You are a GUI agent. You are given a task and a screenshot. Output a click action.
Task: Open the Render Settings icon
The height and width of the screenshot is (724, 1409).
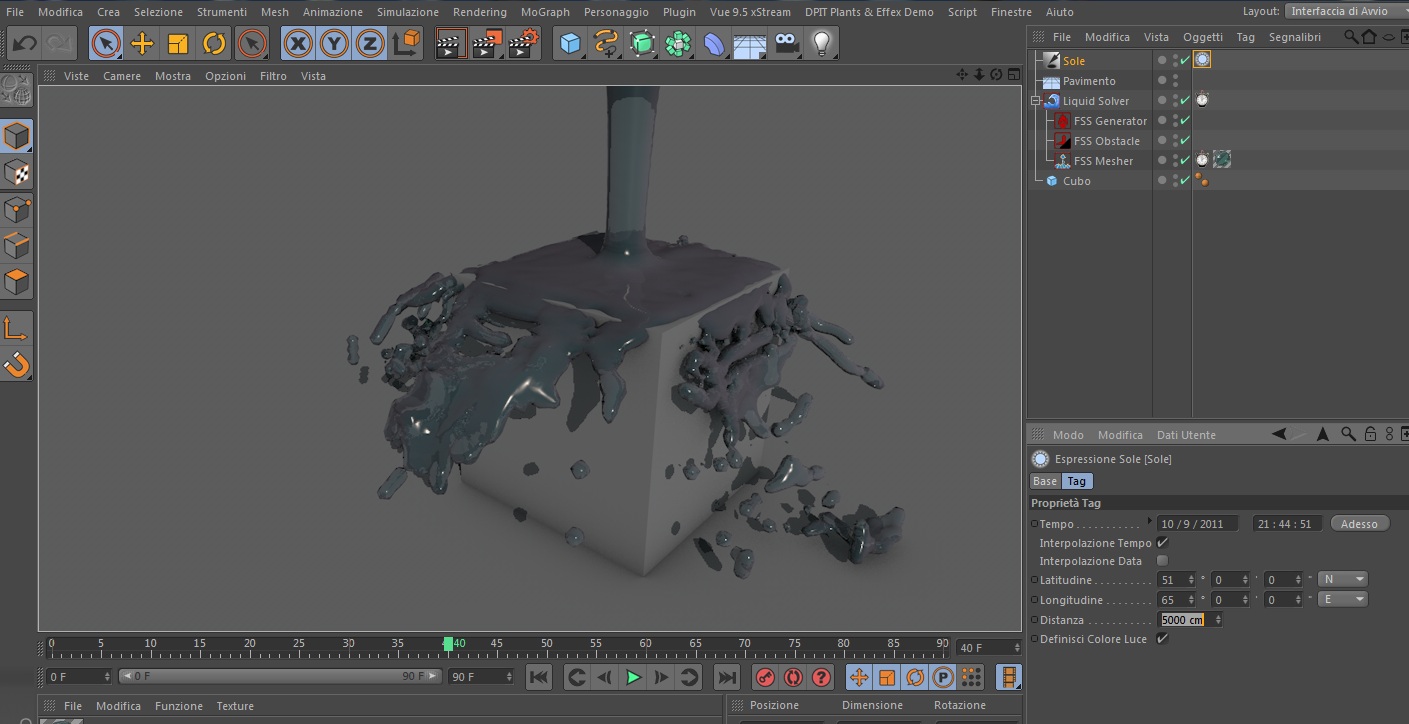tap(523, 43)
